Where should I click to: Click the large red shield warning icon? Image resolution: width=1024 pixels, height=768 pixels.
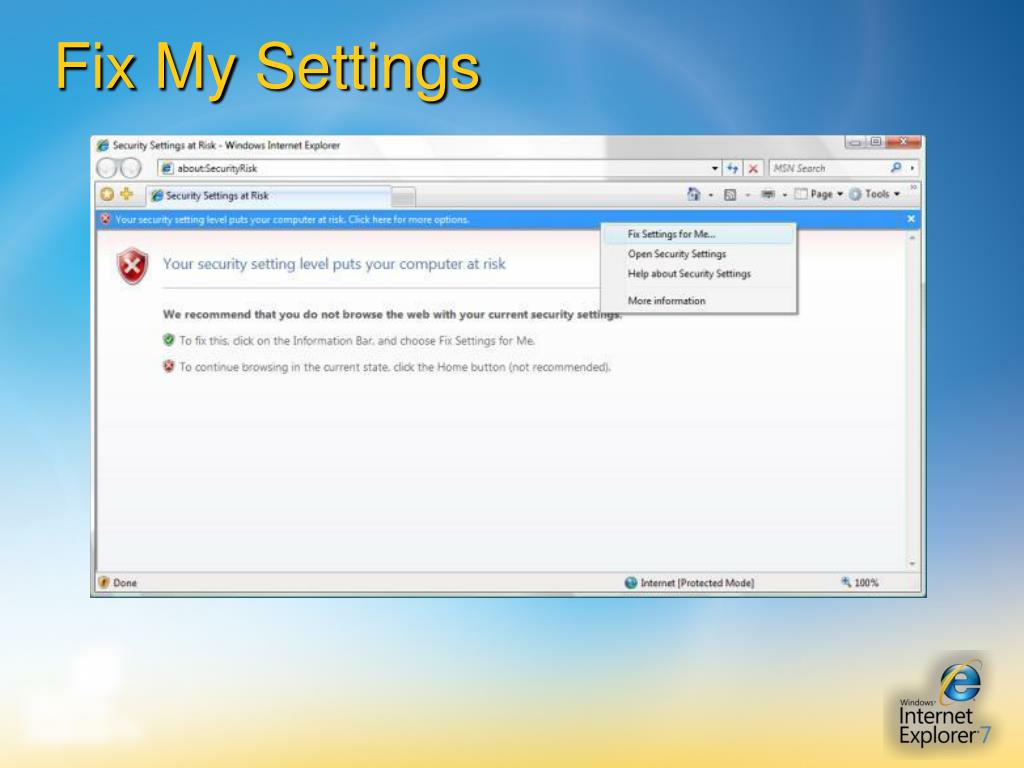point(133,266)
